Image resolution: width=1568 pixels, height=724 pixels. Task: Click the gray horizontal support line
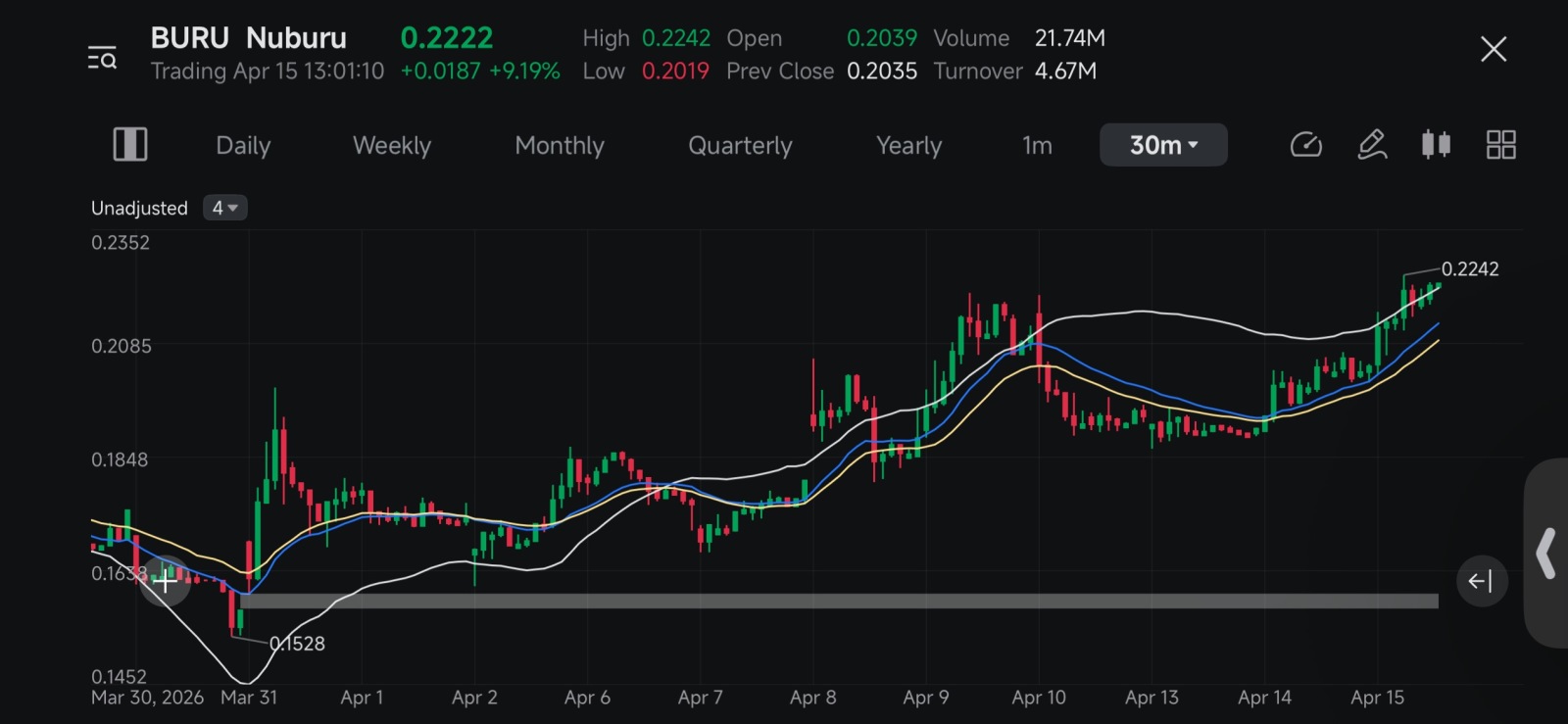click(840, 601)
